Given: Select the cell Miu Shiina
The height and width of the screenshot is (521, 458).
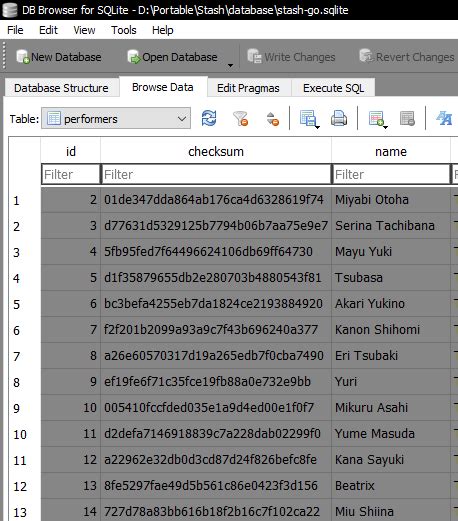Looking at the screenshot, I should tap(391, 511).
